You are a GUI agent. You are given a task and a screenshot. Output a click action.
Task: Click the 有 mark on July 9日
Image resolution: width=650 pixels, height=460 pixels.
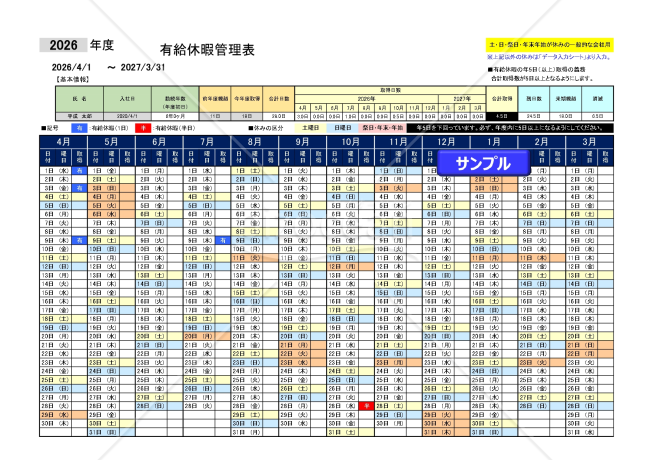[223, 240]
